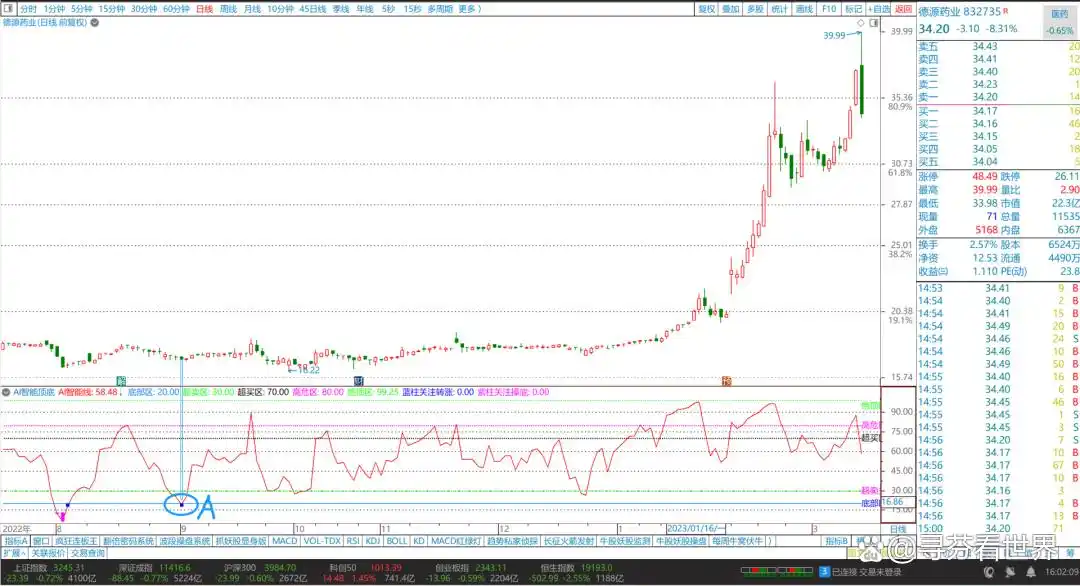Open the 多周期 multi-period view
Viewport: 1080px width, 586px height.
tap(439, 8)
